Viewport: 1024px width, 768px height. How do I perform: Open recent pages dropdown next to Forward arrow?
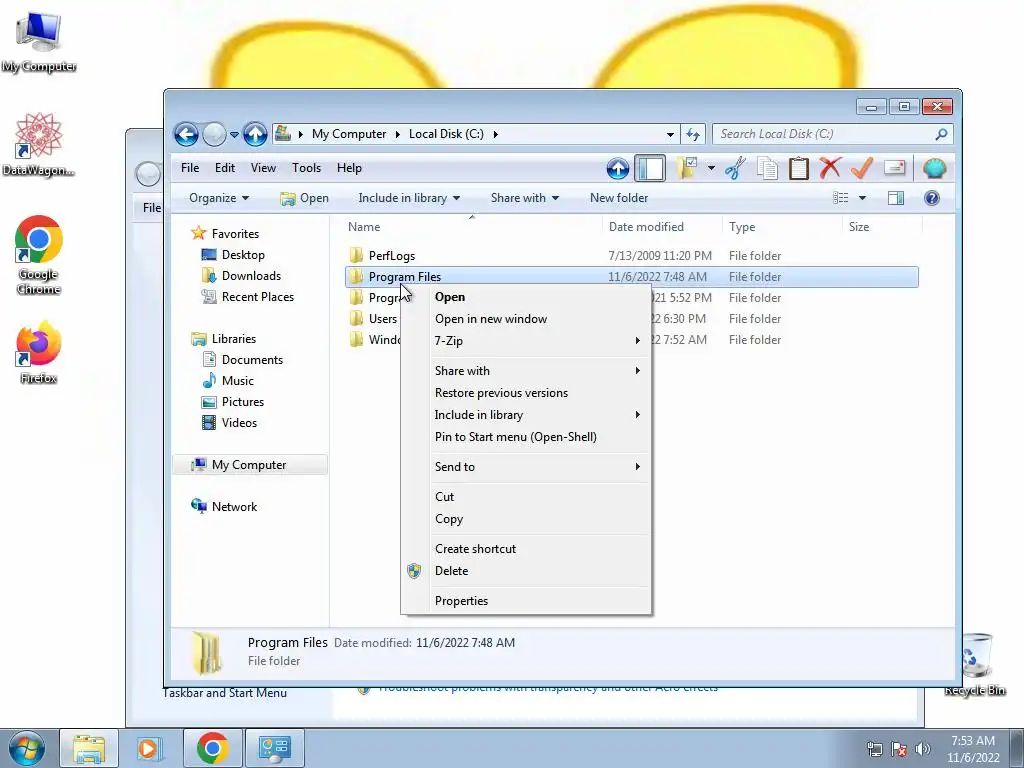coord(234,135)
